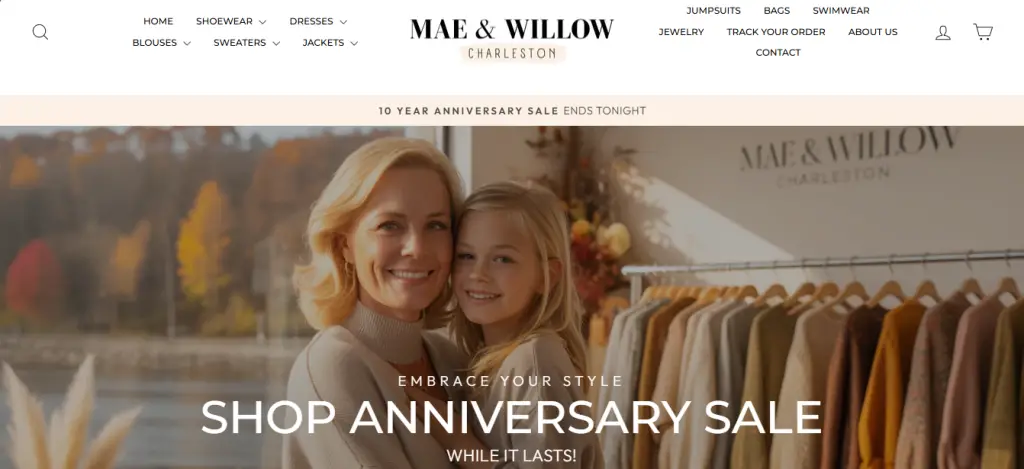Open the Jumpsuits menu item
The height and width of the screenshot is (469, 1024).
[713, 10]
